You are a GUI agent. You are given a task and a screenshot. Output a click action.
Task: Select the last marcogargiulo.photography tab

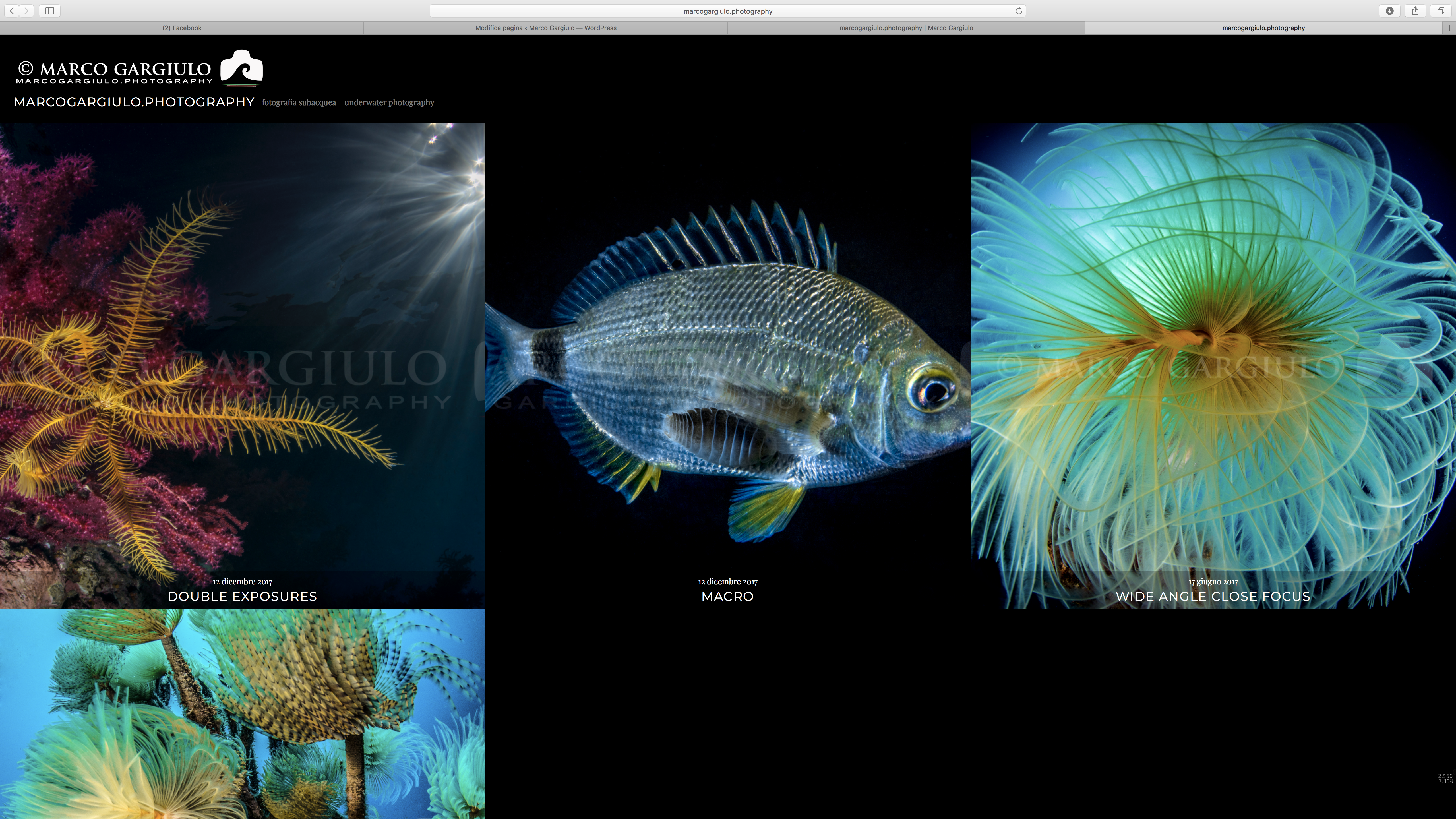point(1263,28)
